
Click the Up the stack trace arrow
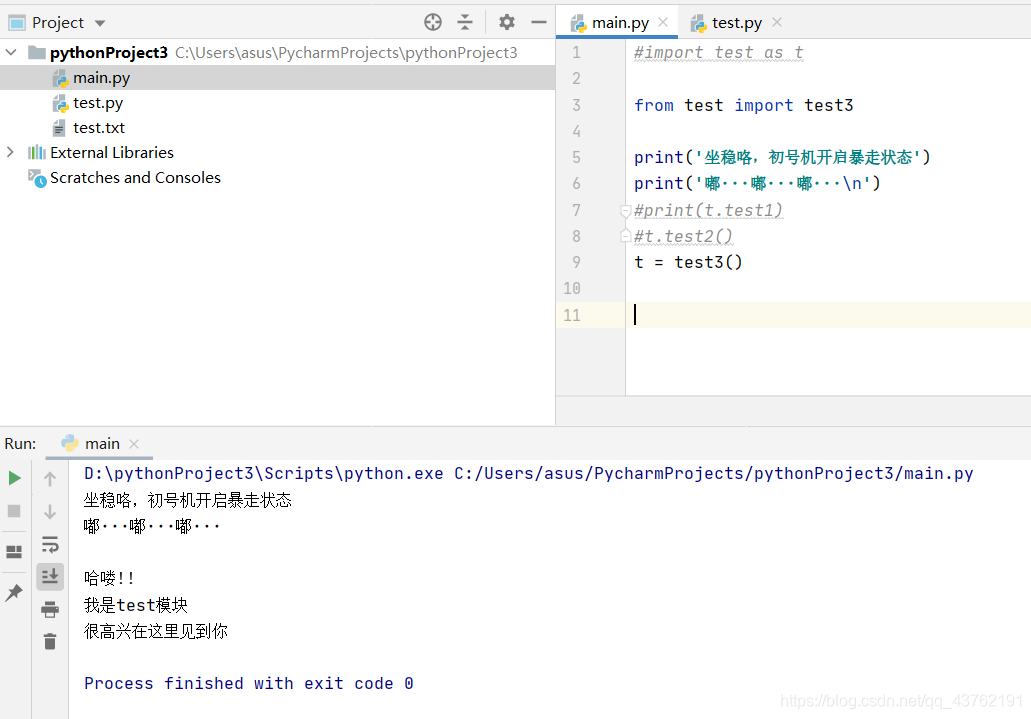(x=50, y=479)
